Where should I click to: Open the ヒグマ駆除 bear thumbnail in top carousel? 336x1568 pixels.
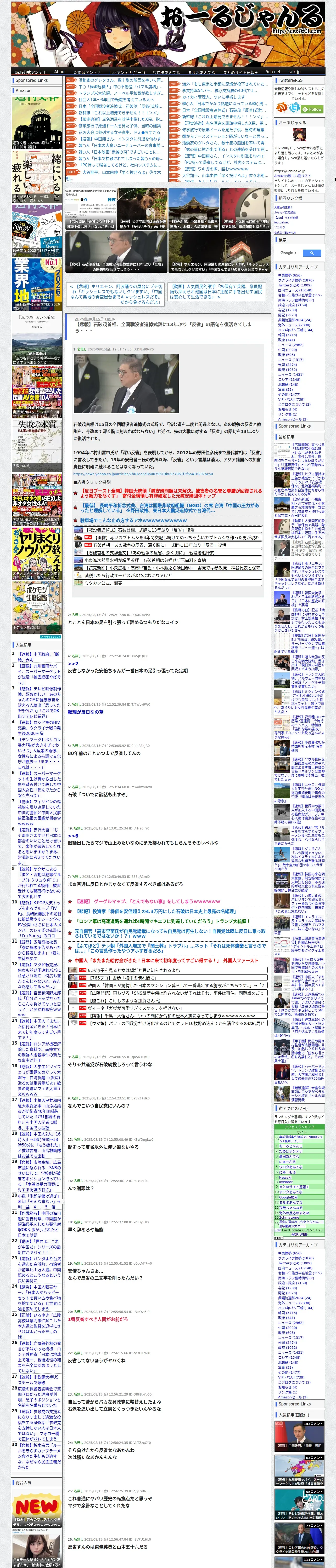click(x=143, y=209)
